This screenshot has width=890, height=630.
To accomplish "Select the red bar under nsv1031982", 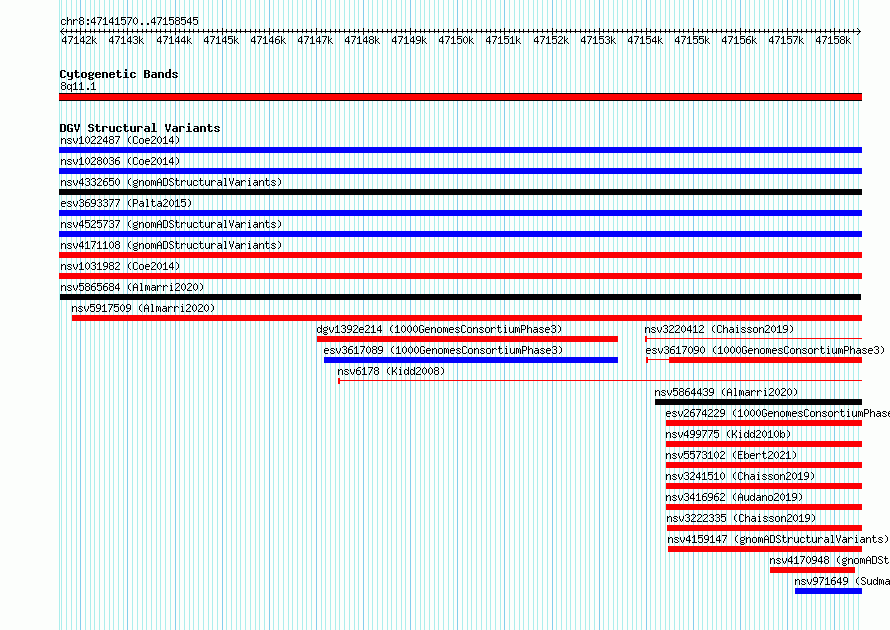I will coord(460,276).
